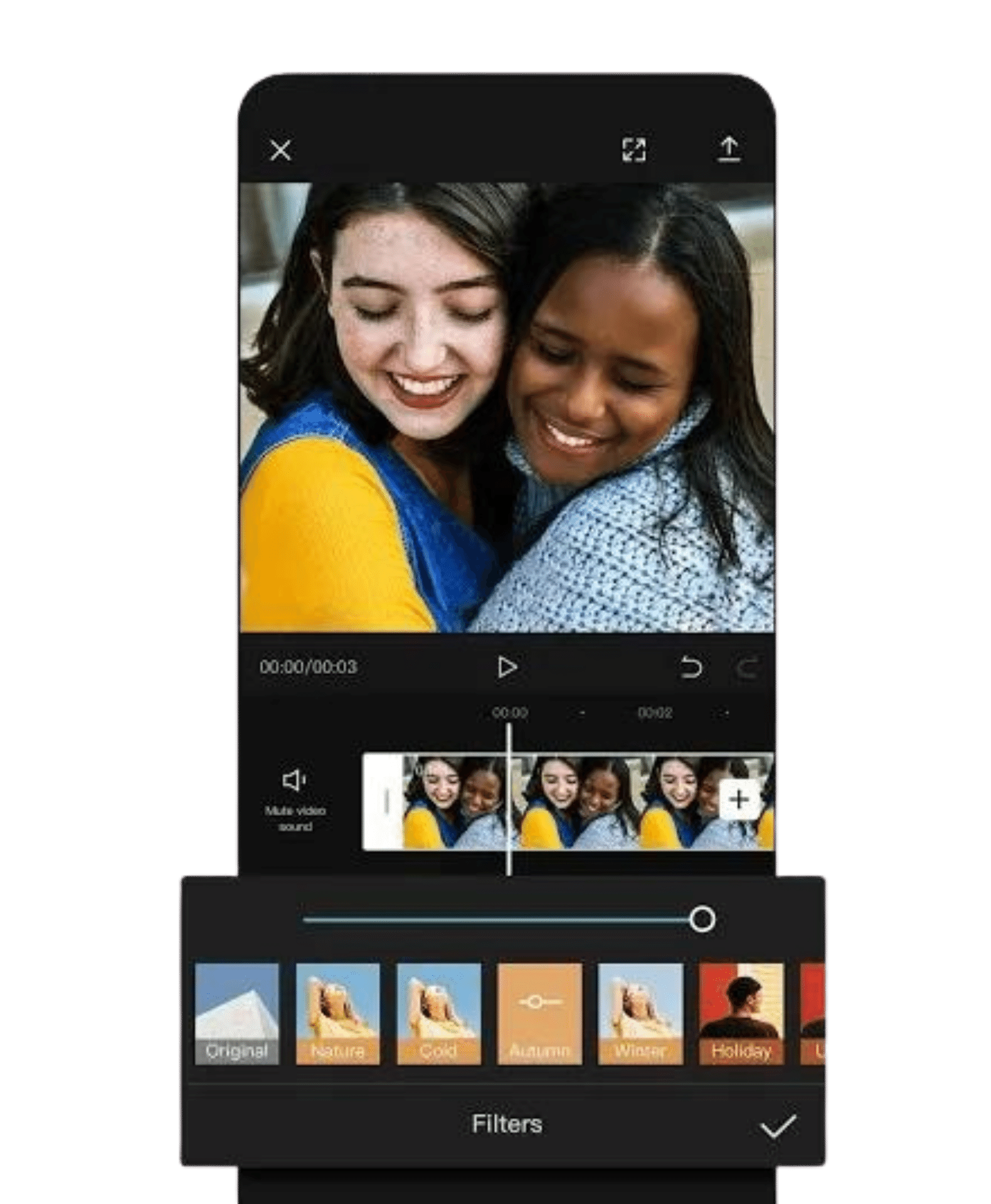Apply the Nature filter
Screen dimensions: 991x1204
(337, 1014)
